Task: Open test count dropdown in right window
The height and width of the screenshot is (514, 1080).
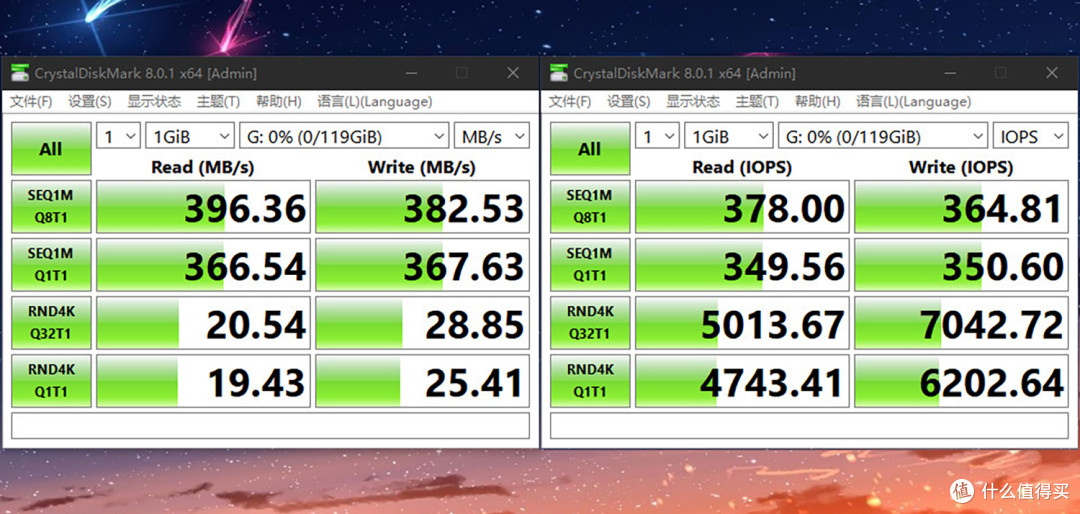Action: coord(657,136)
